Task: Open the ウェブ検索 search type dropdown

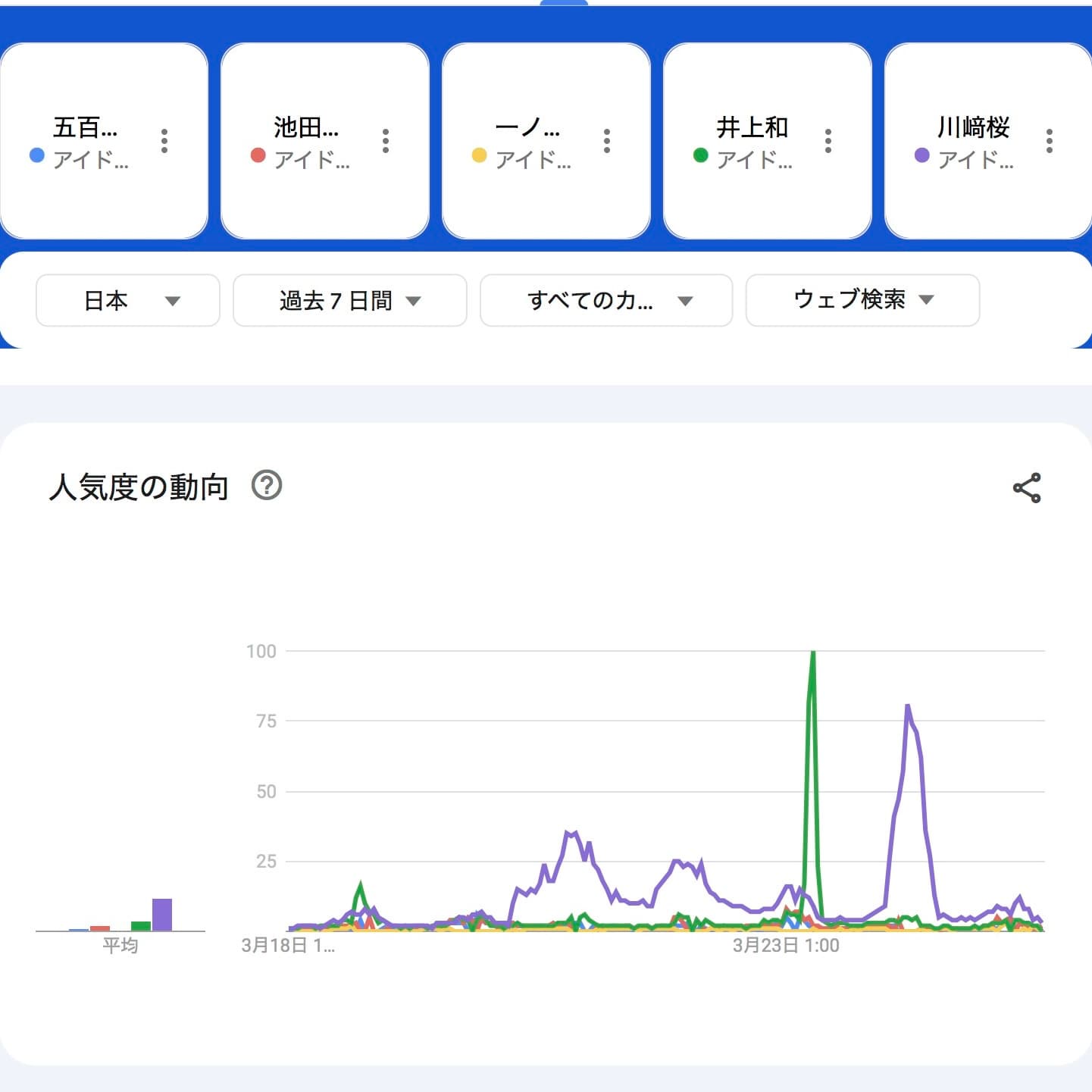Action: coord(862,301)
